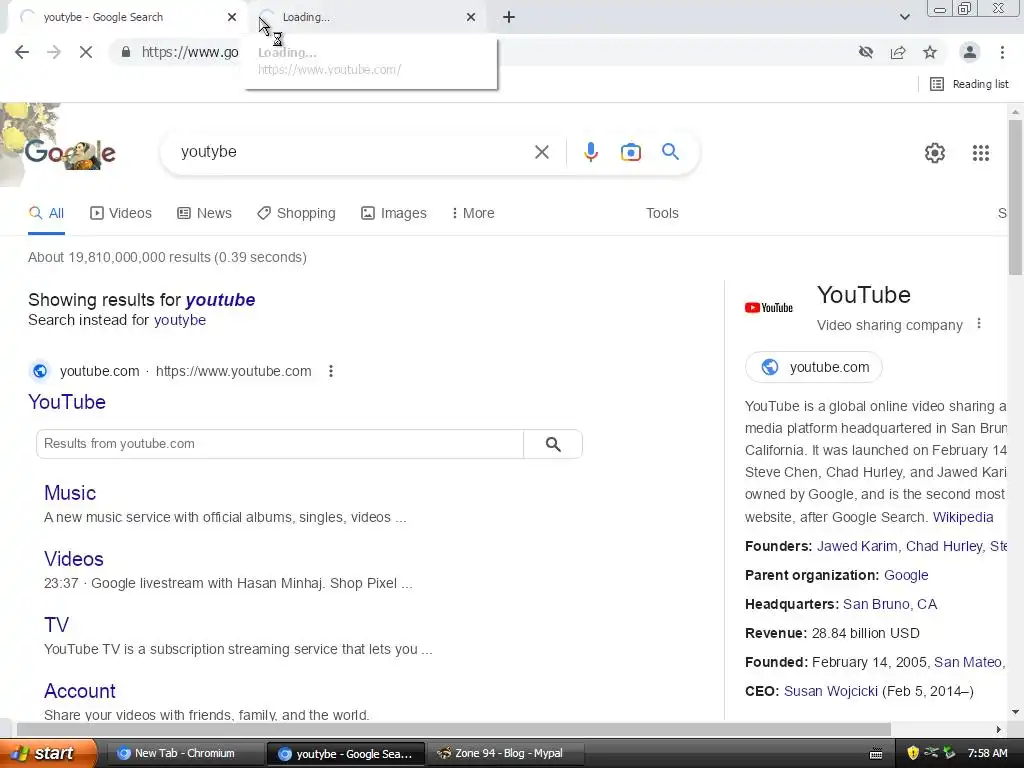Open the Videos sitelink
Image resolution: width=1024 pixels, height=768 pixels.
[74, 559]
